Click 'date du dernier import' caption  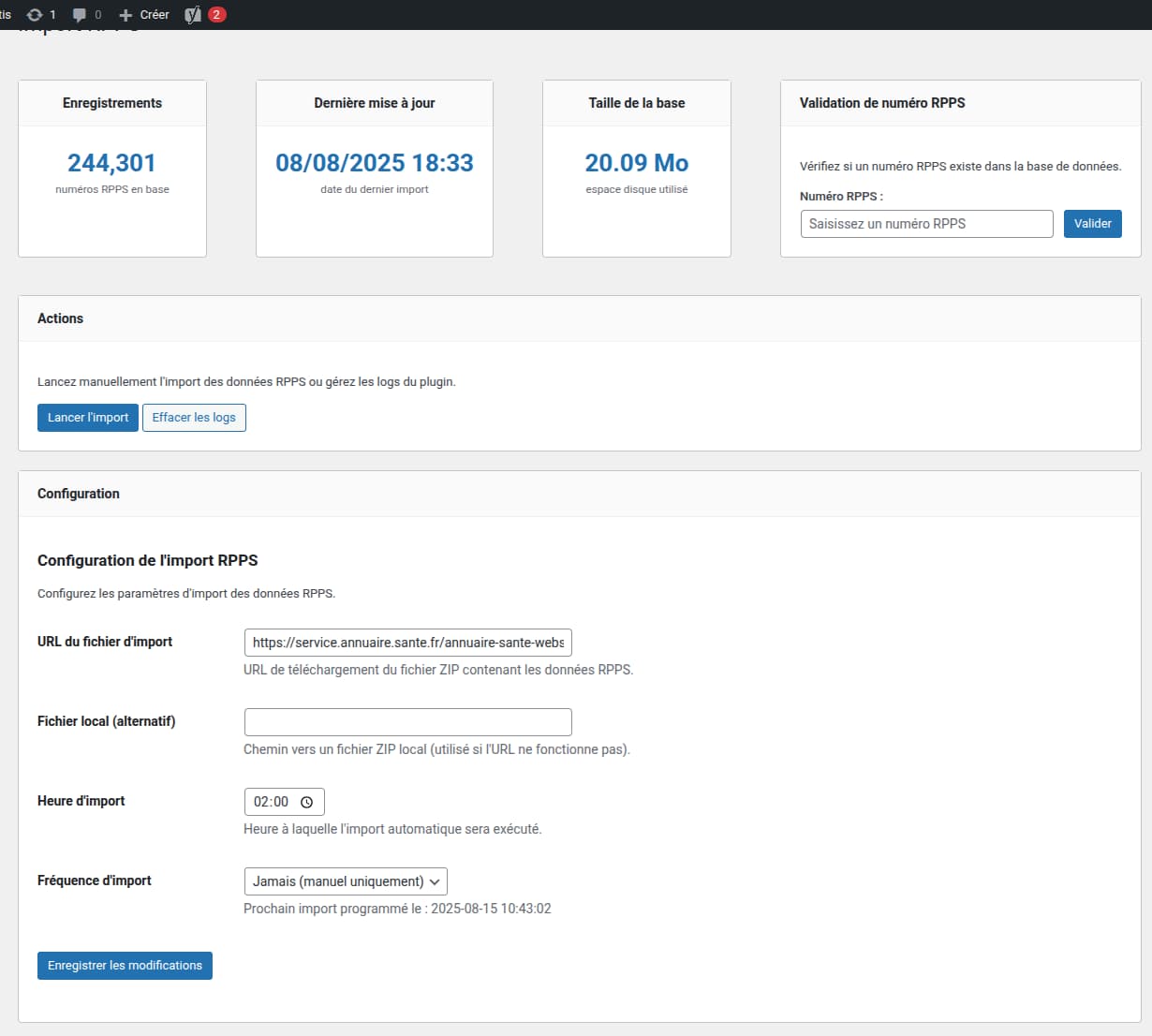point(375,189)
